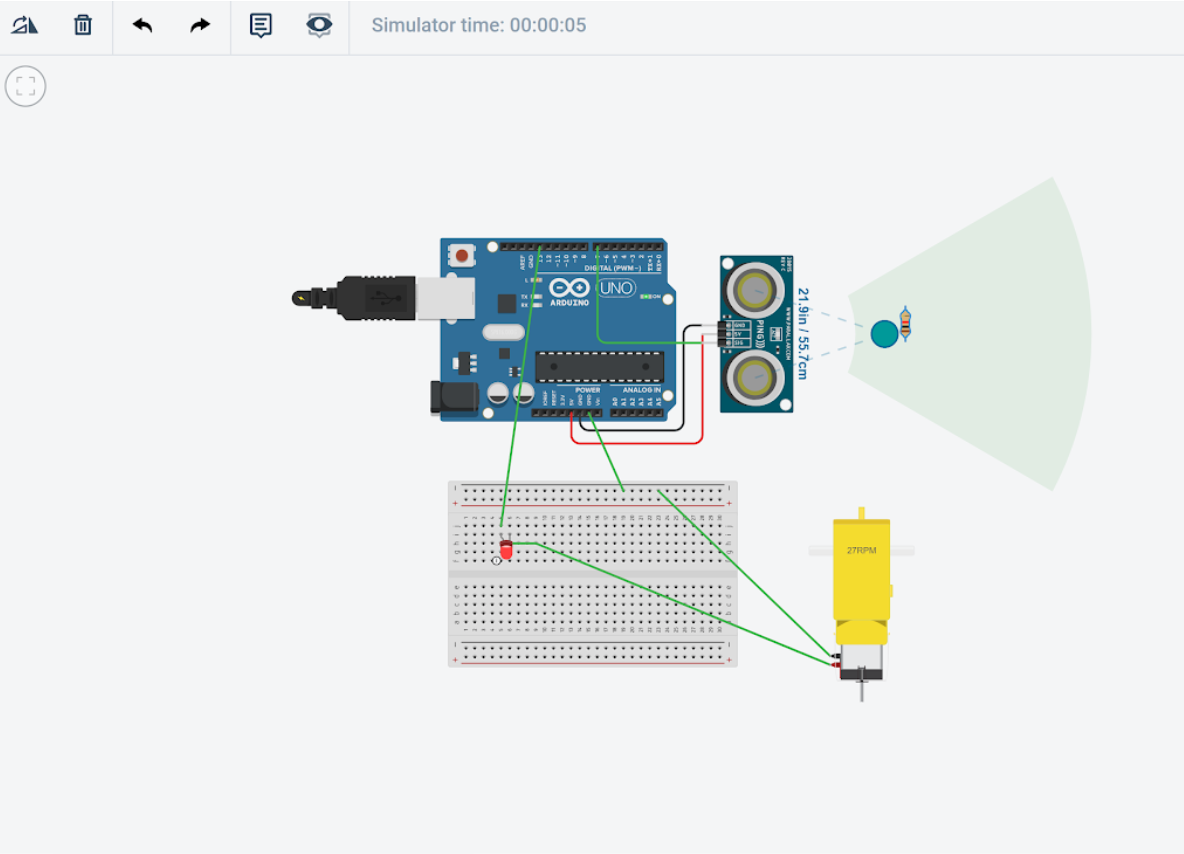Click the teal target object circle

pos(884,334)
